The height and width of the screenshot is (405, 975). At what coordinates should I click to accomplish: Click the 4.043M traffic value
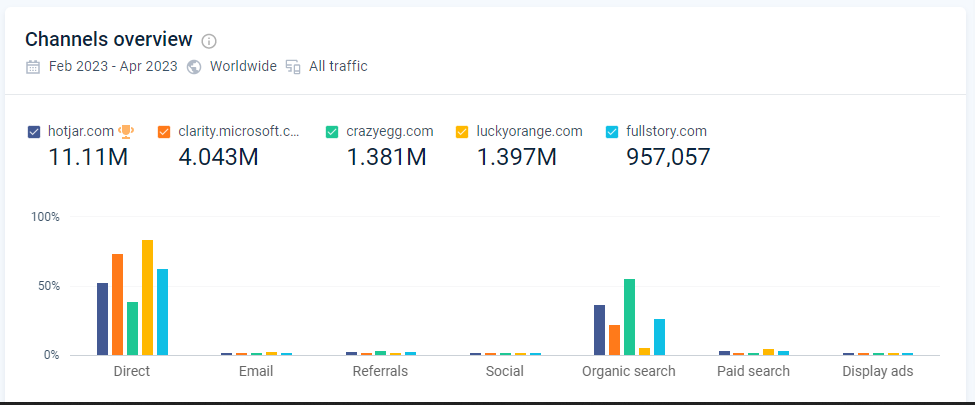[x=218, y=157]
